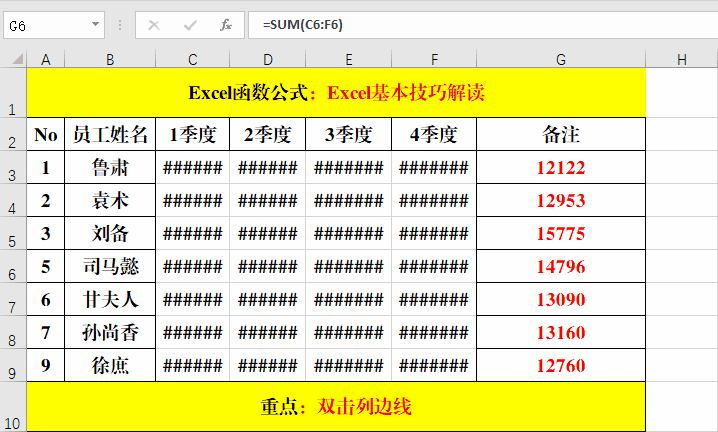Select column D header

click(267, 59)
